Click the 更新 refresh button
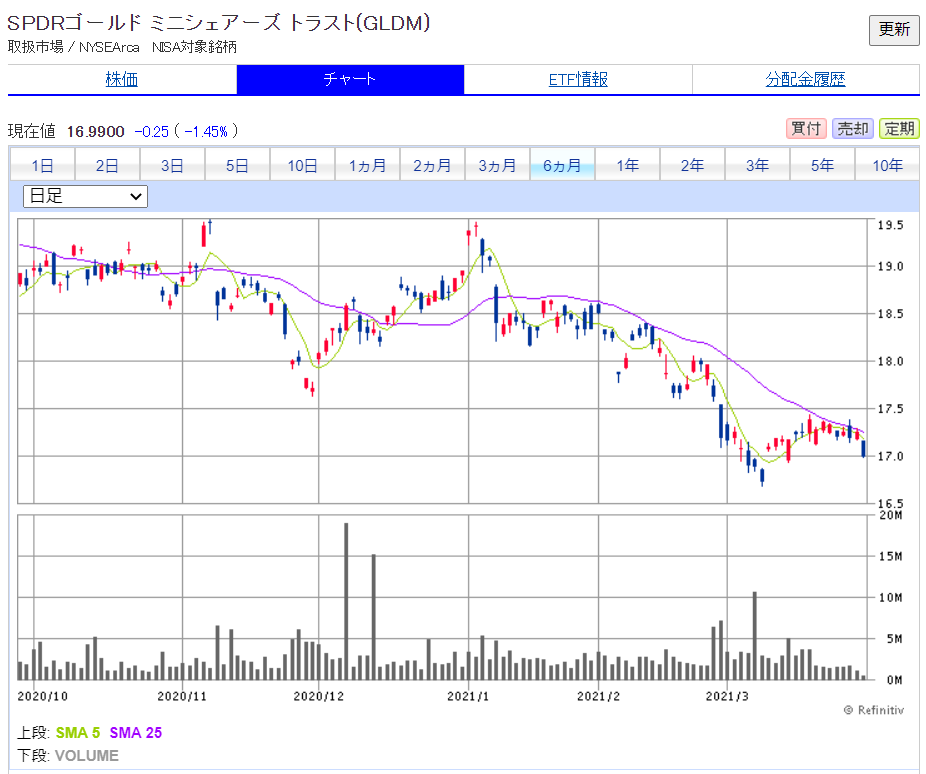Viewport: 926px width, 774px height. [x=894, y=30]
